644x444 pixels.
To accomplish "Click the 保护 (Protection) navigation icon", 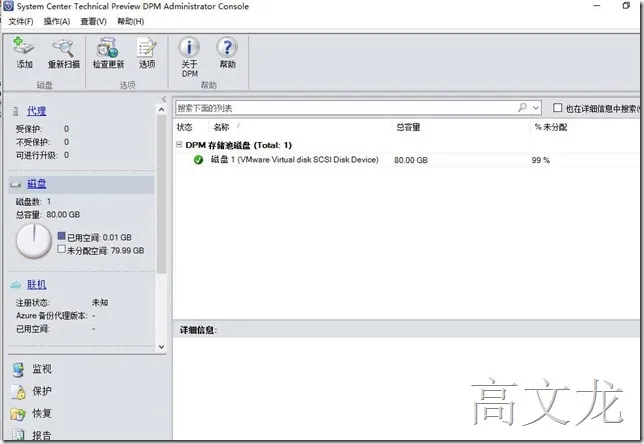I will coord(18,392).
